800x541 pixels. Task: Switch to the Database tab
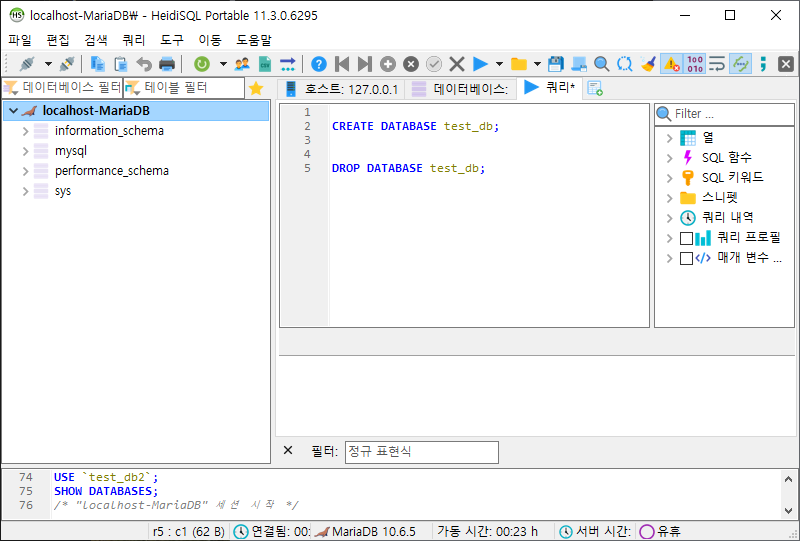460,89
